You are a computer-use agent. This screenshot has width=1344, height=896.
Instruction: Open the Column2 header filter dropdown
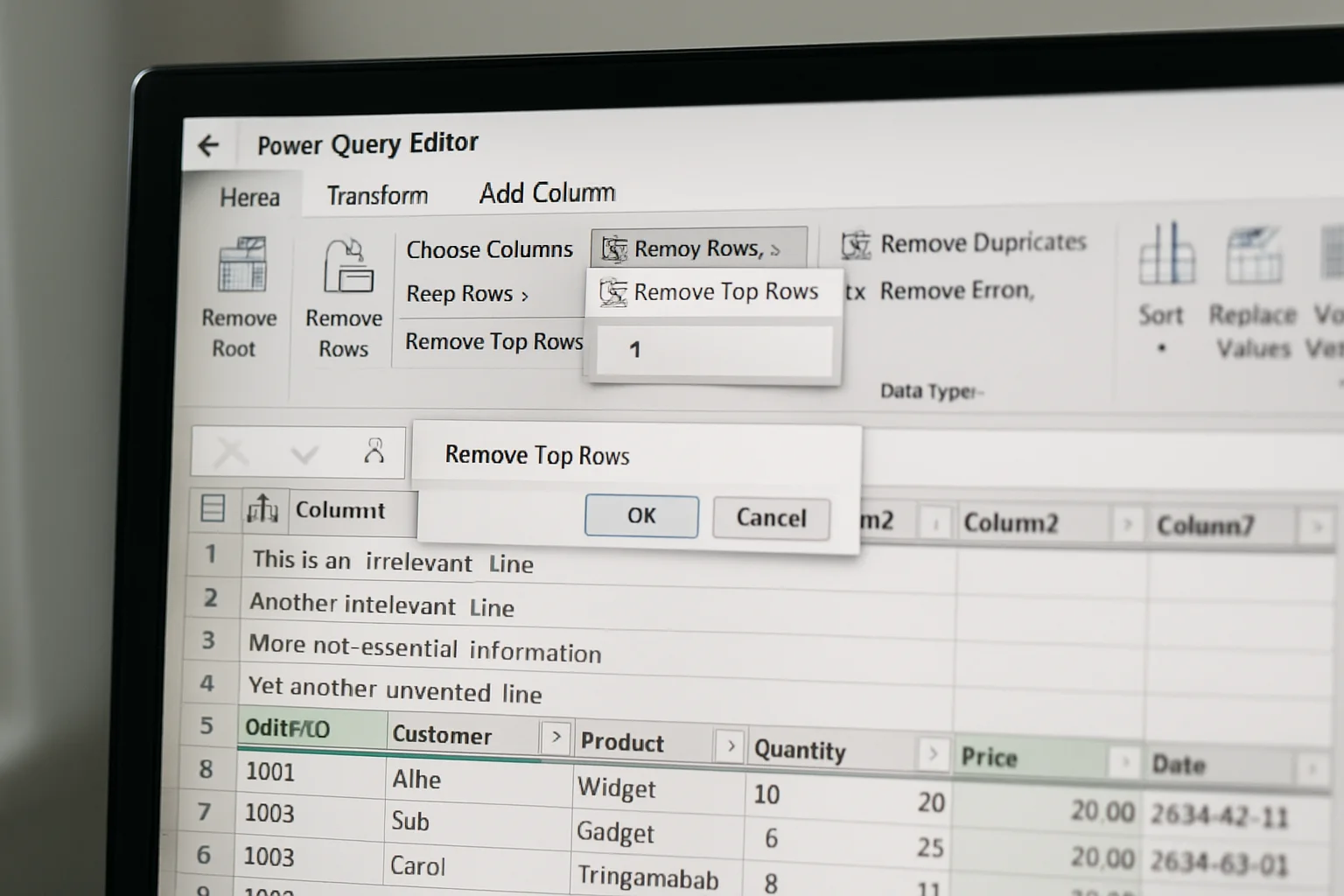(x=1128, y=525)
